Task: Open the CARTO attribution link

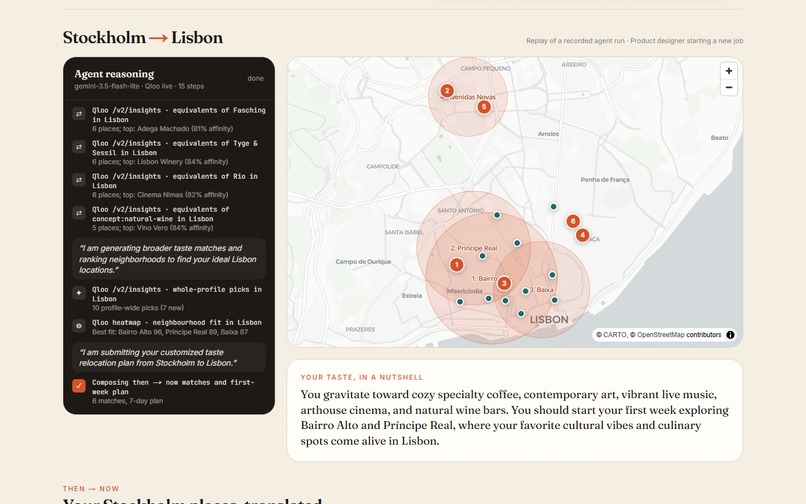Action: click(615, 335)
